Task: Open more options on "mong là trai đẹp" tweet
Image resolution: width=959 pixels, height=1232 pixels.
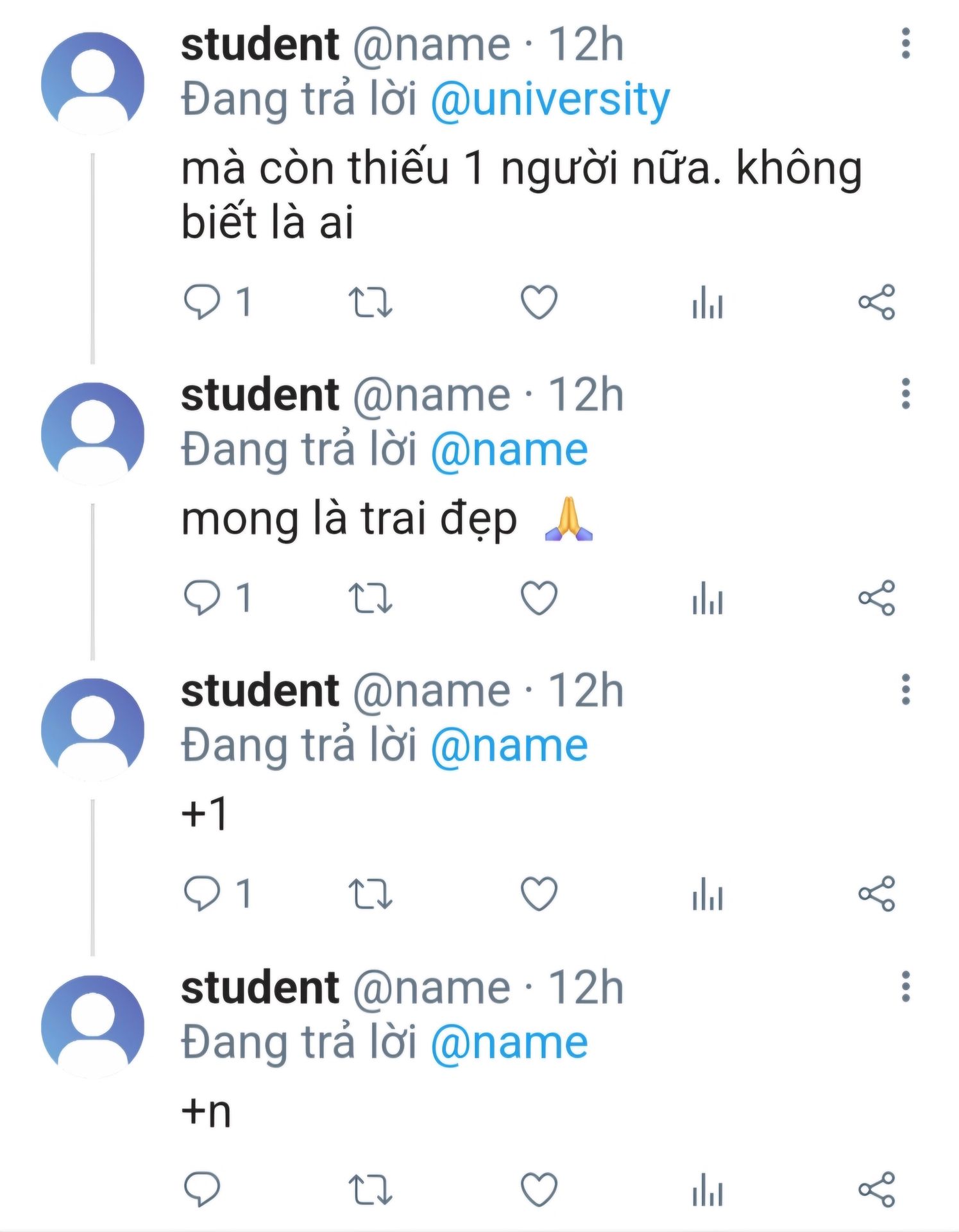Action: (906, 394)
